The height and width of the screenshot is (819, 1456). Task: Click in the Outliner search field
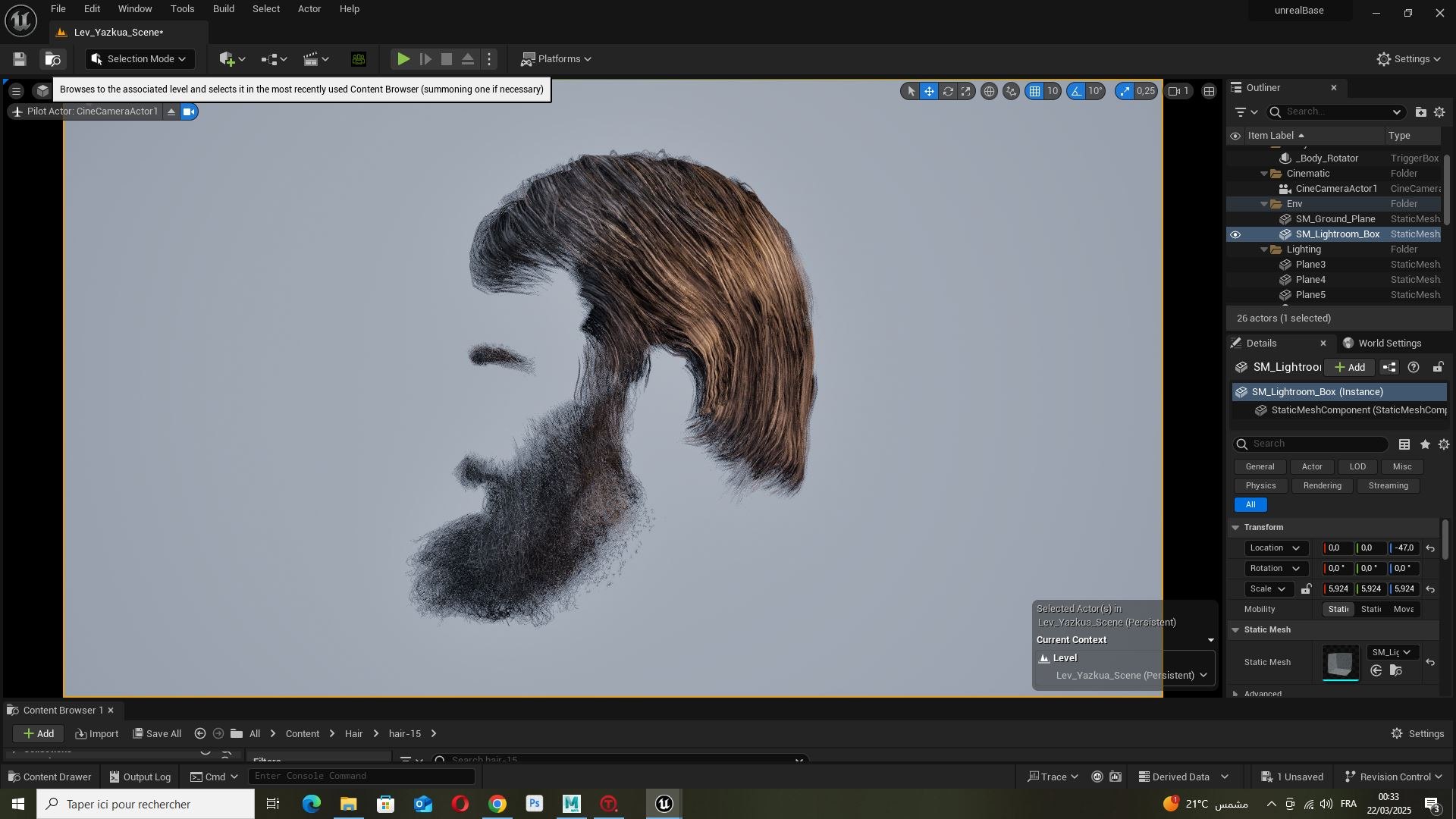[1335, 112]
